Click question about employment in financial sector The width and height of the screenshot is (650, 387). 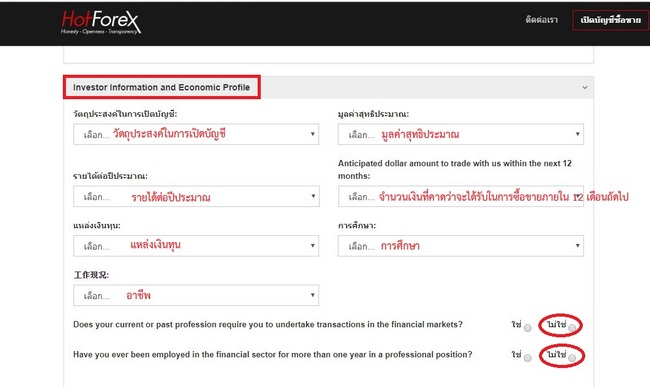273,355
